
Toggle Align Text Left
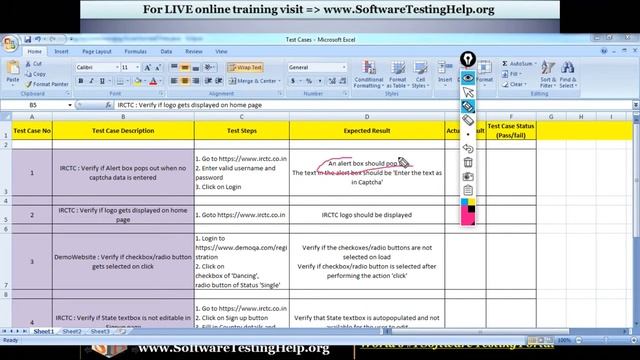point(174,81)
